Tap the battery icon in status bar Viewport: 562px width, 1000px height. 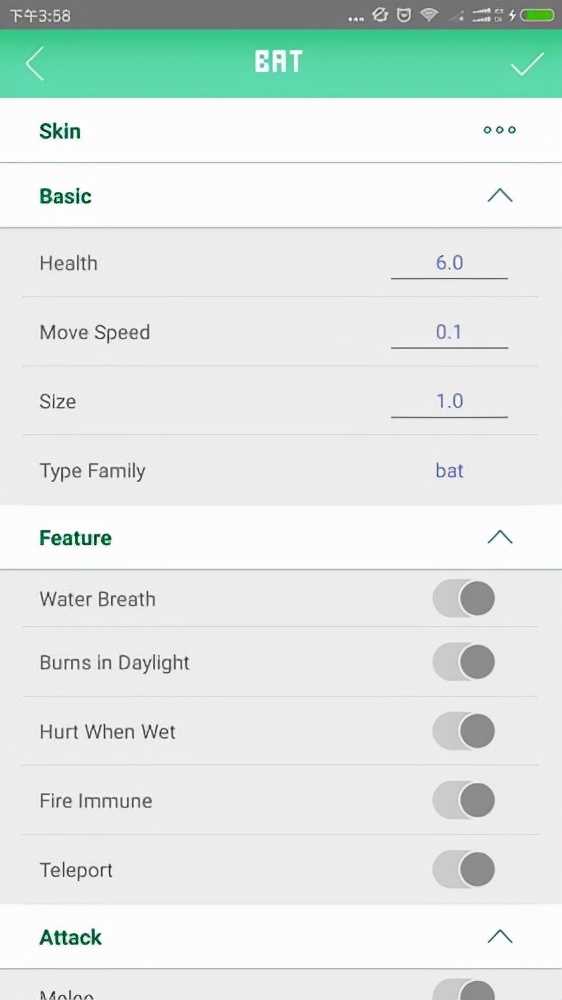tap(538, 15)
